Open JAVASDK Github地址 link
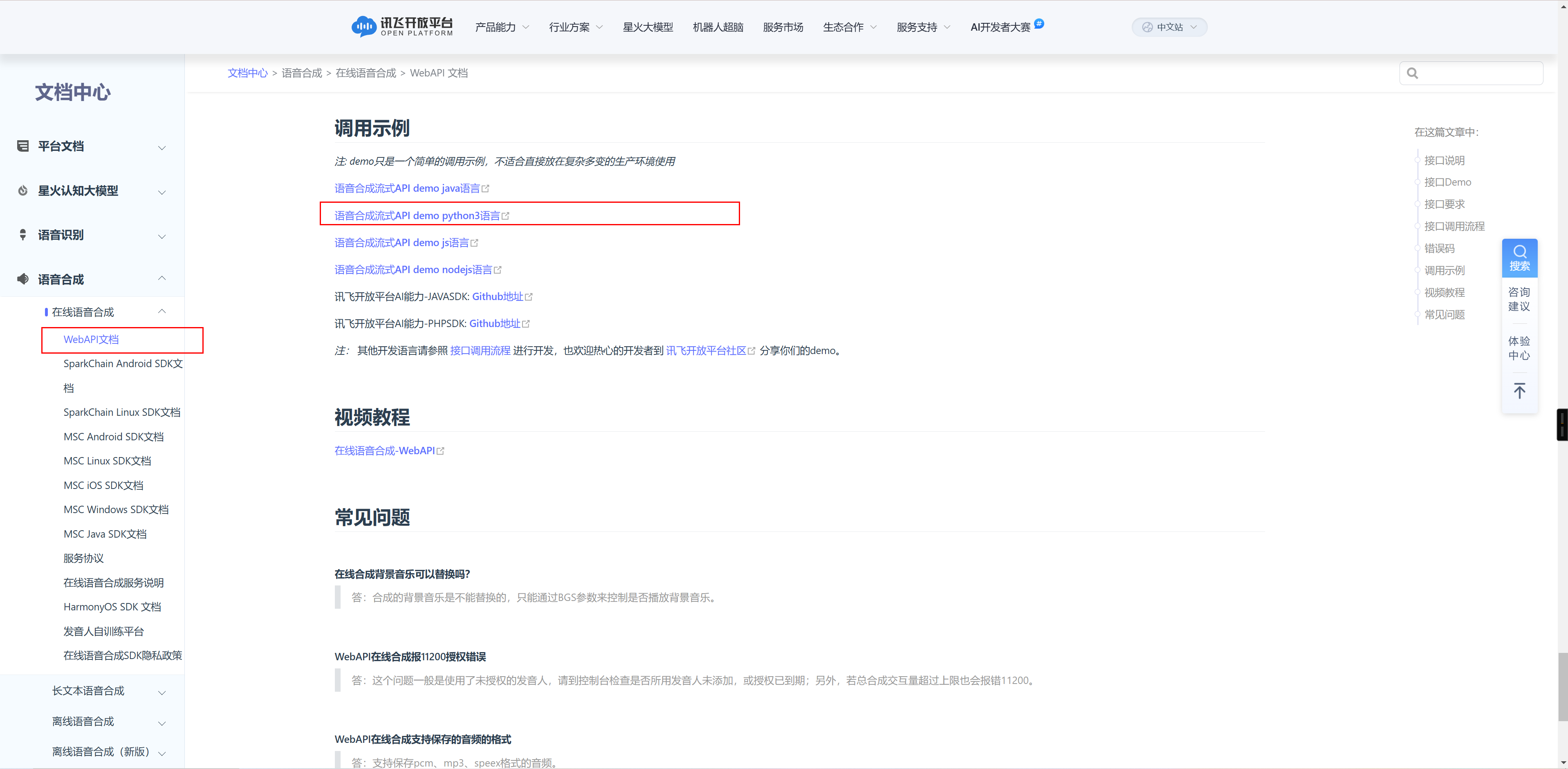This screenshot has width=1568, height=769. pyautogui.click(x=498, y=296)
